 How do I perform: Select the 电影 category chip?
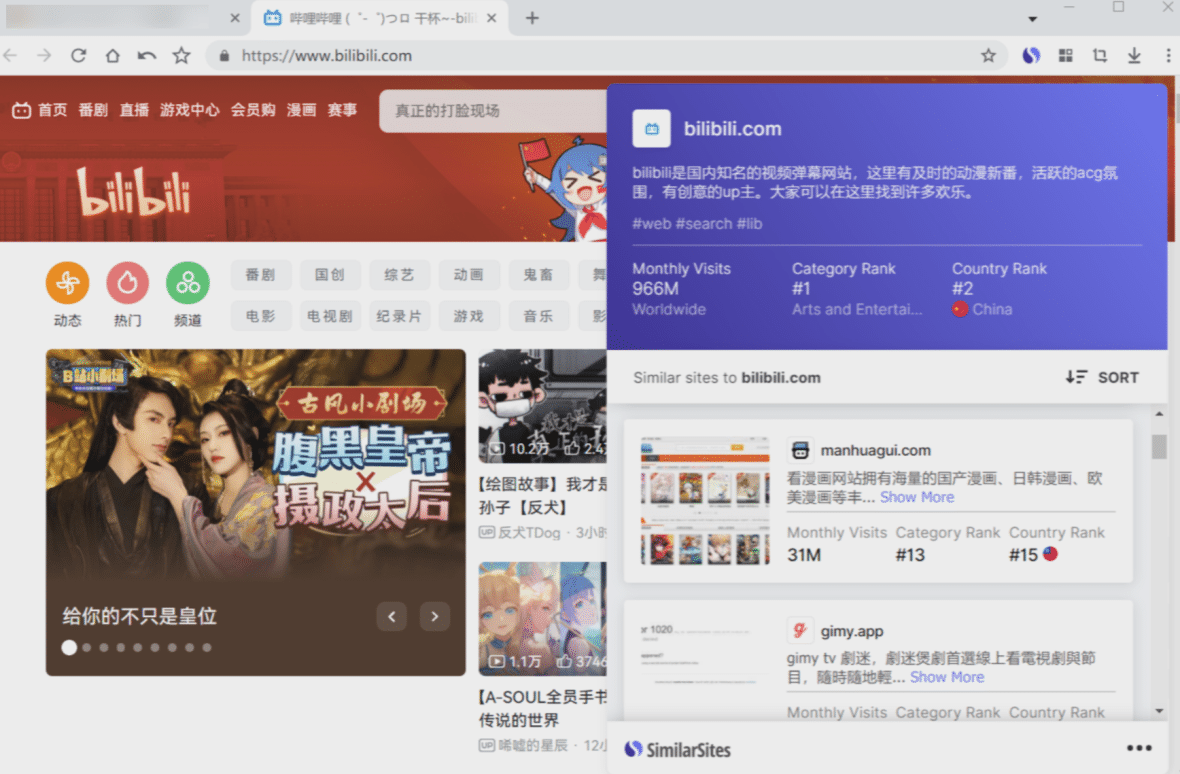(x=260, y=316)
